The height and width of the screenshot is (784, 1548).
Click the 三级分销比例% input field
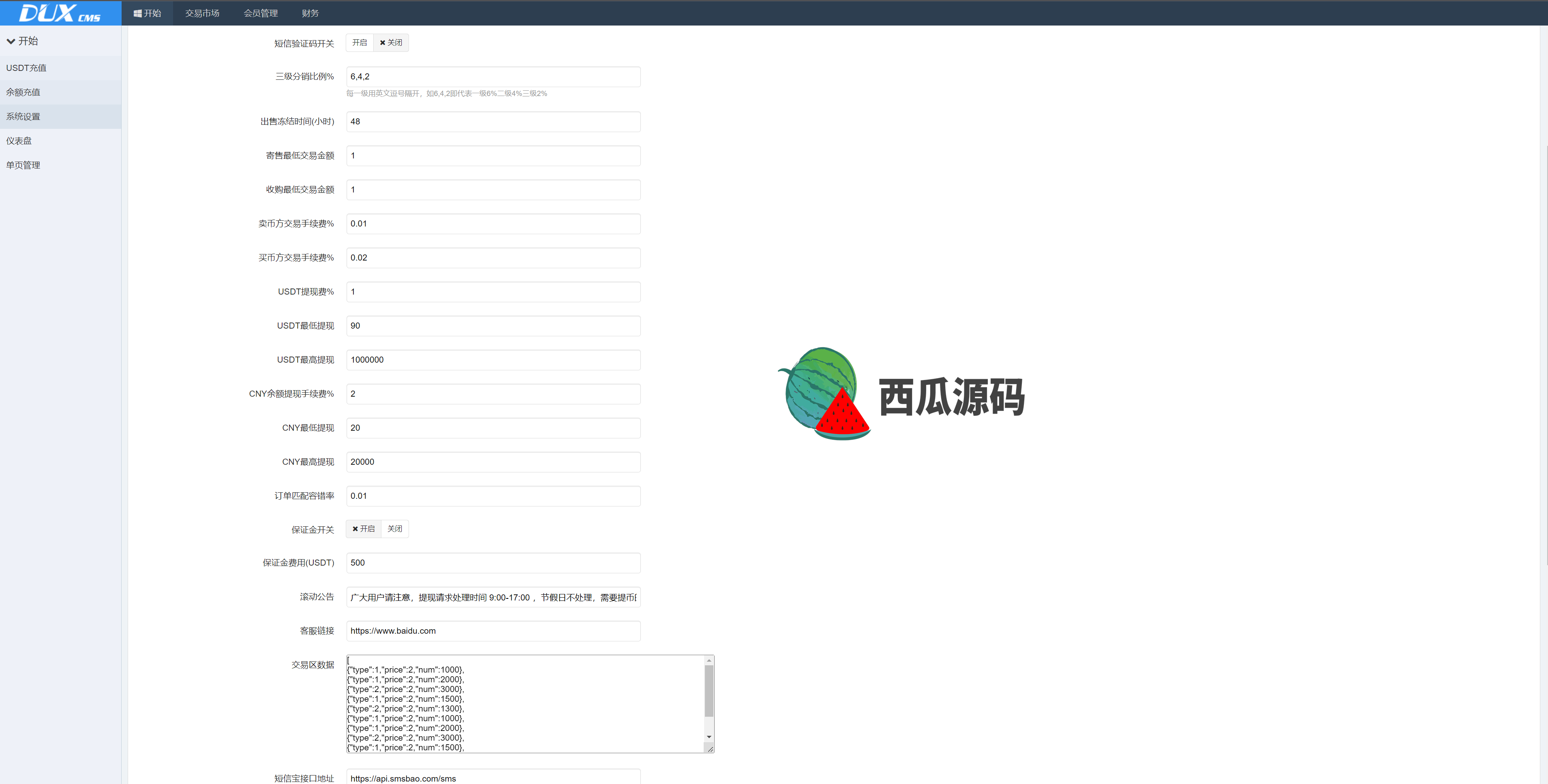[x=493, y=77]
